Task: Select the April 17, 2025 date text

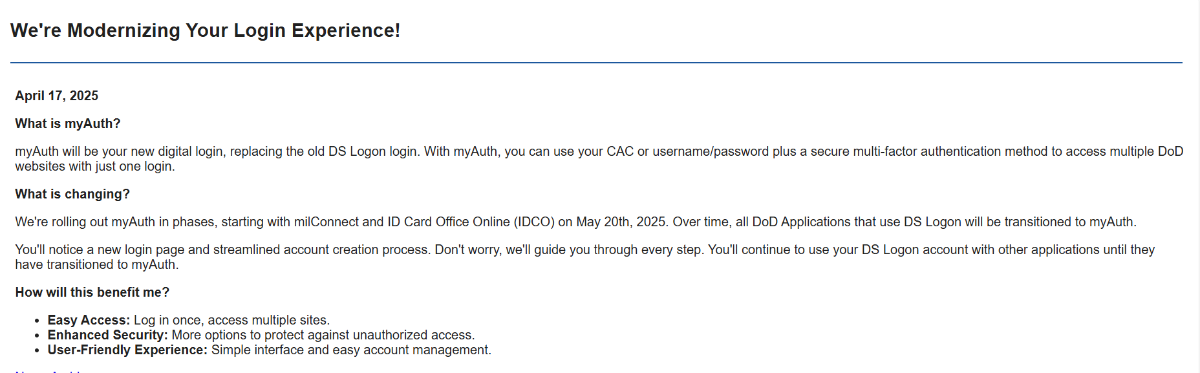Action: tap(56, 96)
